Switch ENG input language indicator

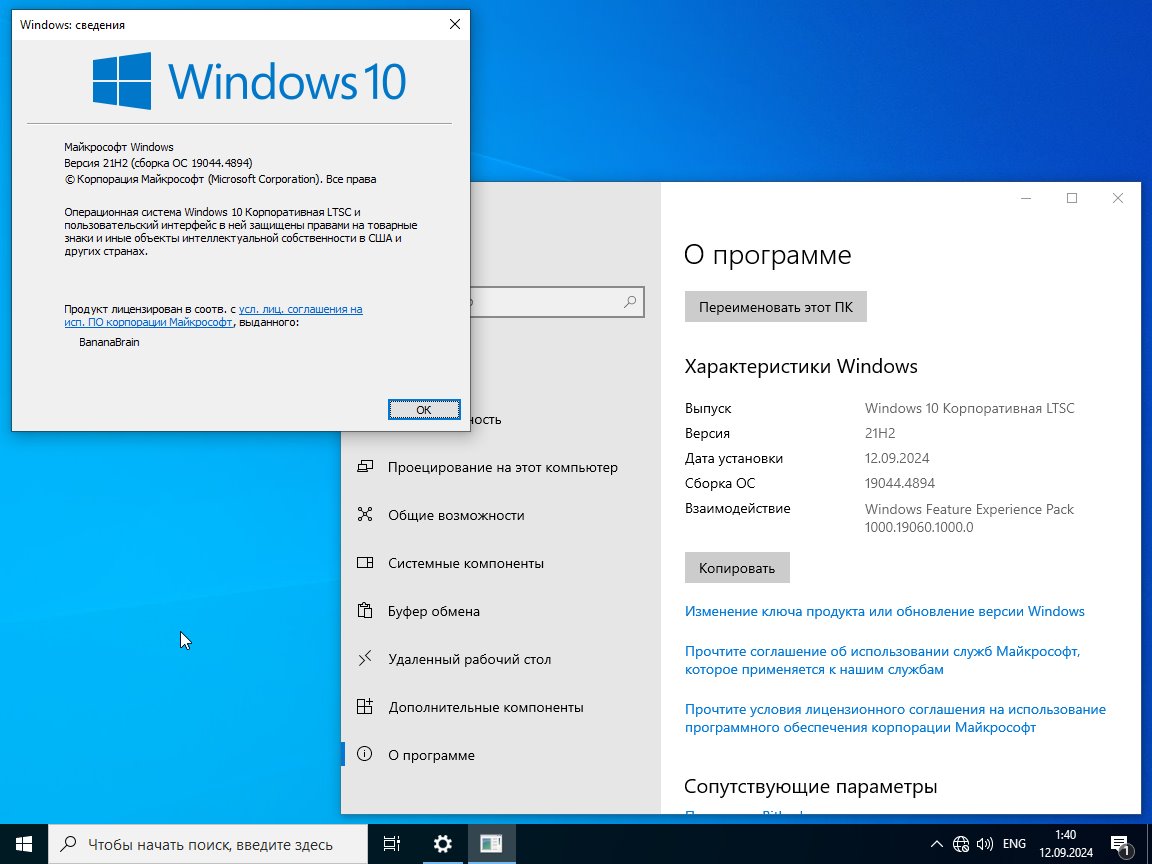(x=1014, y=844)
